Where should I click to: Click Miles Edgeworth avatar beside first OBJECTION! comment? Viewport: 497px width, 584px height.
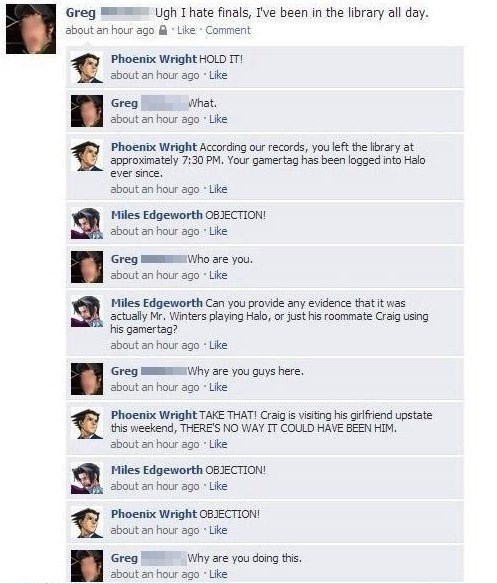[87, 223]
